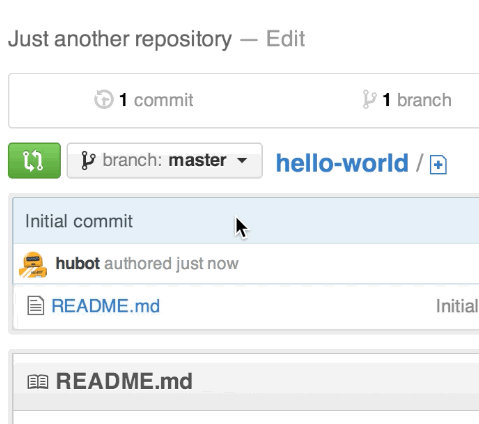Click the book icon in README header
Viewport: 479px width, 424px height.
[38, 382]
